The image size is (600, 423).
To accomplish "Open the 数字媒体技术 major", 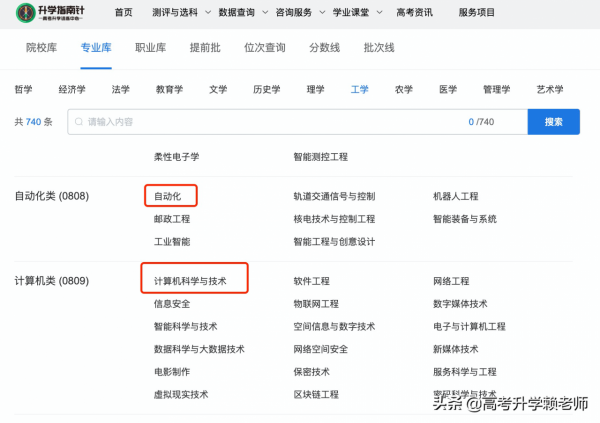I will pyautogui.click(x=460, y=304).
